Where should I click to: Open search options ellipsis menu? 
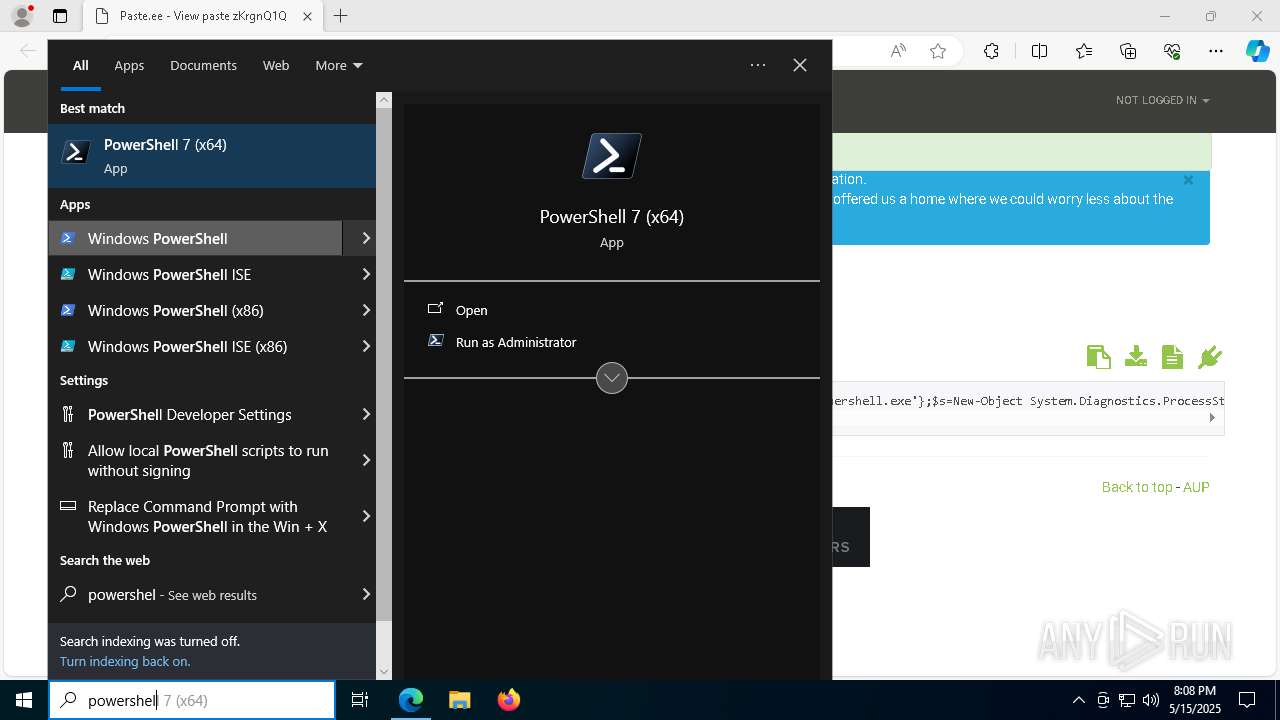click(x=758, y=65)
